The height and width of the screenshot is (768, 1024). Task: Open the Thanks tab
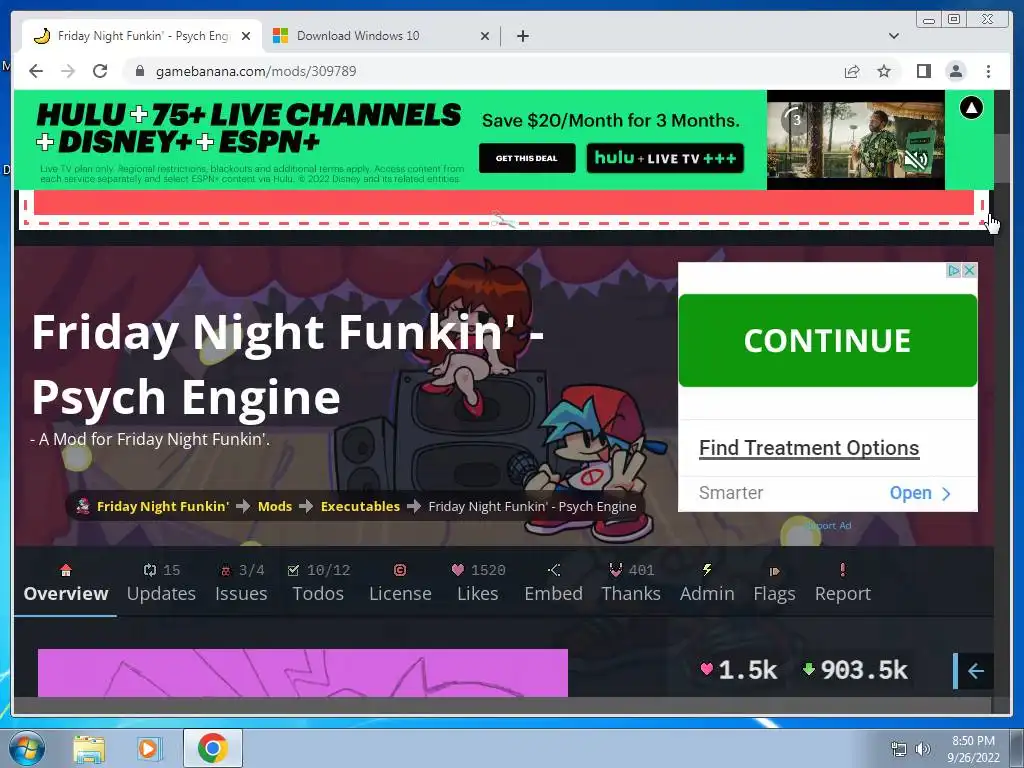(631, 583)
